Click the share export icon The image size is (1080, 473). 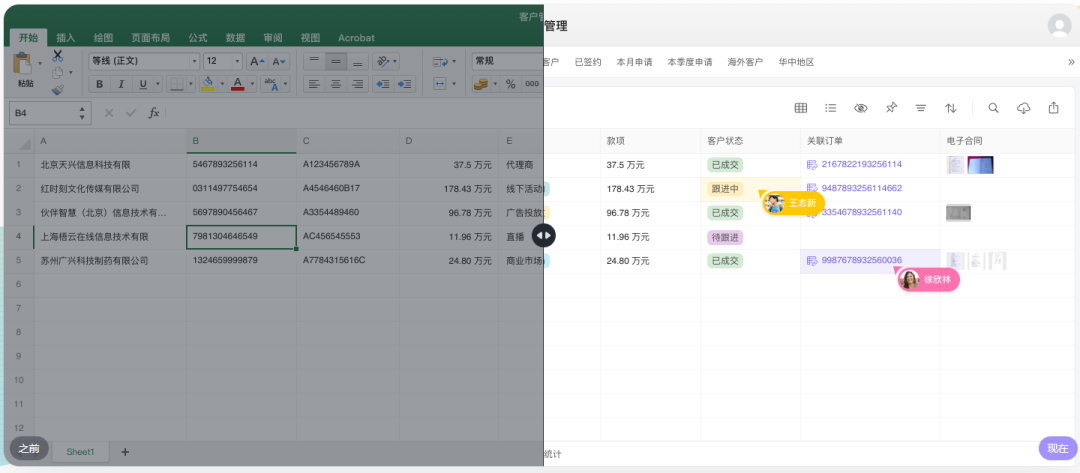point(1053,108)
